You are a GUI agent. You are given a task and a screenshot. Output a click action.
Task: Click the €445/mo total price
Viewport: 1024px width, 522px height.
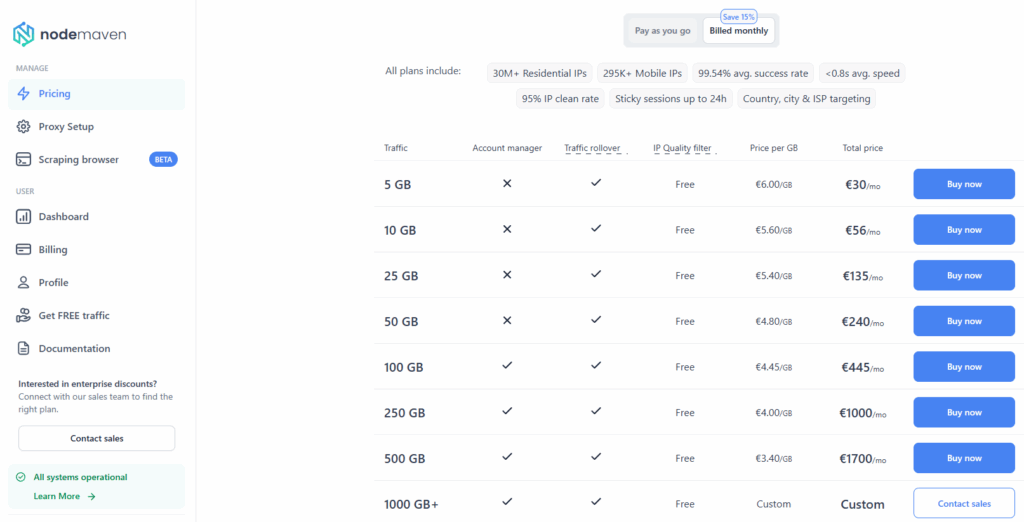point(863,368)
